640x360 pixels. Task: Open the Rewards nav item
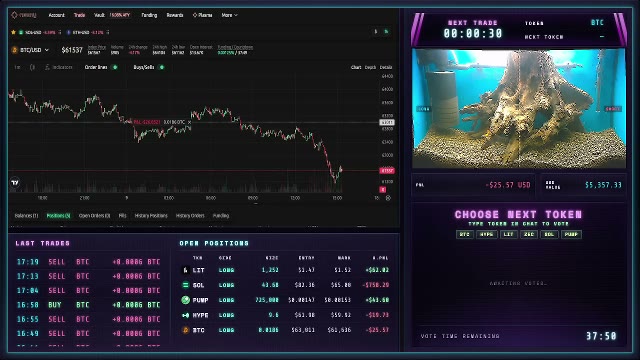175,15
